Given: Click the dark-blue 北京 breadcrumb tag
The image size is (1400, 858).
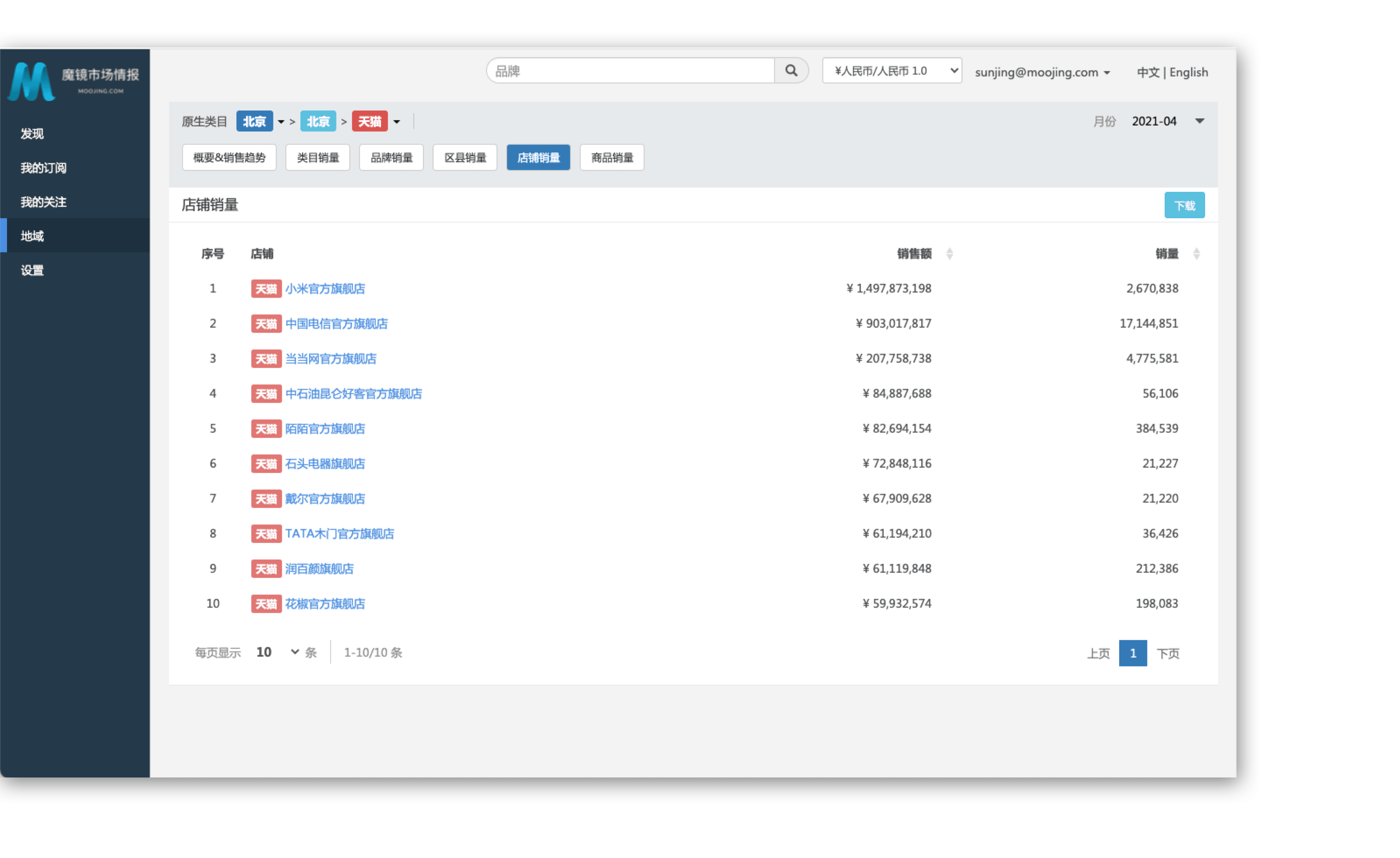Looking at the screenshot, I should coord(254,121).
